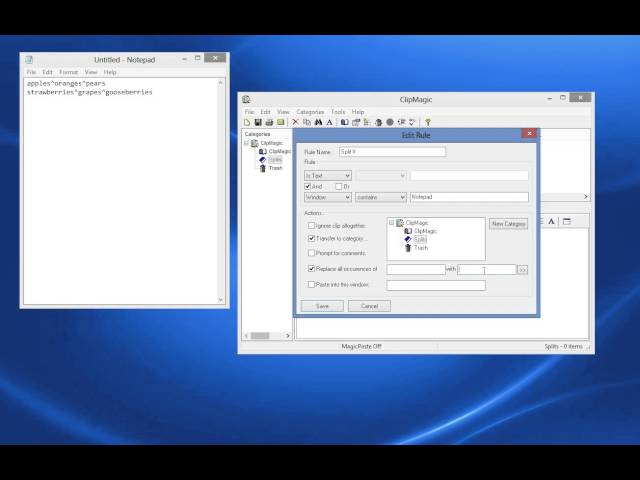Viewport: 640px width, 480px height.
Task: Click the >> button next to the with field
Action: click(x=522, y=270)
